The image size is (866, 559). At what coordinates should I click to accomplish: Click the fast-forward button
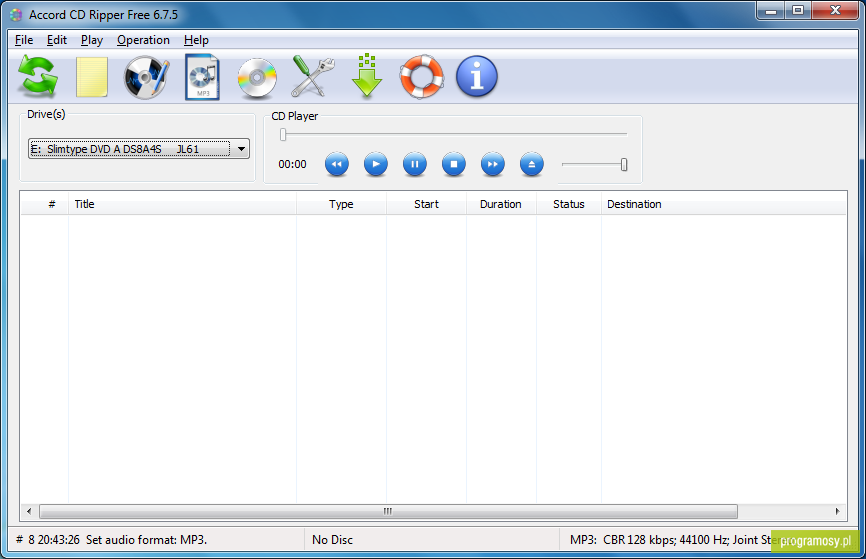493,164
